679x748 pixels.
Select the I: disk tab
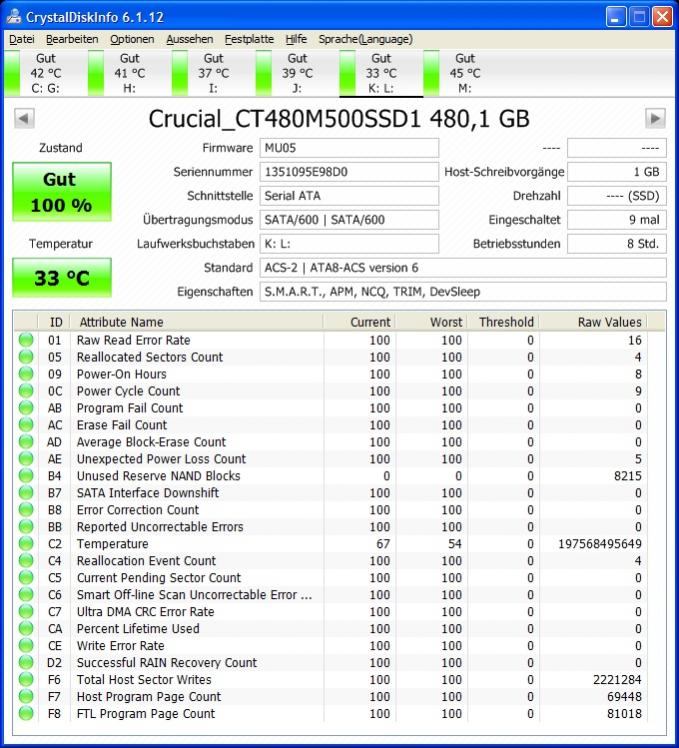(213, 73)
